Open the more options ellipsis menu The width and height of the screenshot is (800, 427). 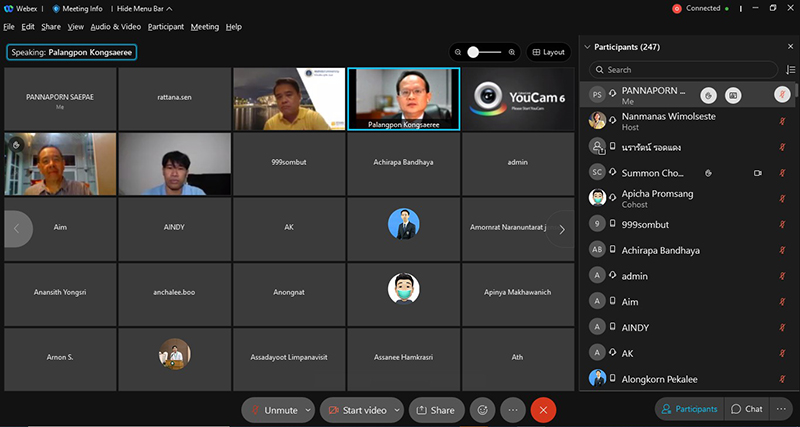coord(513,410)
